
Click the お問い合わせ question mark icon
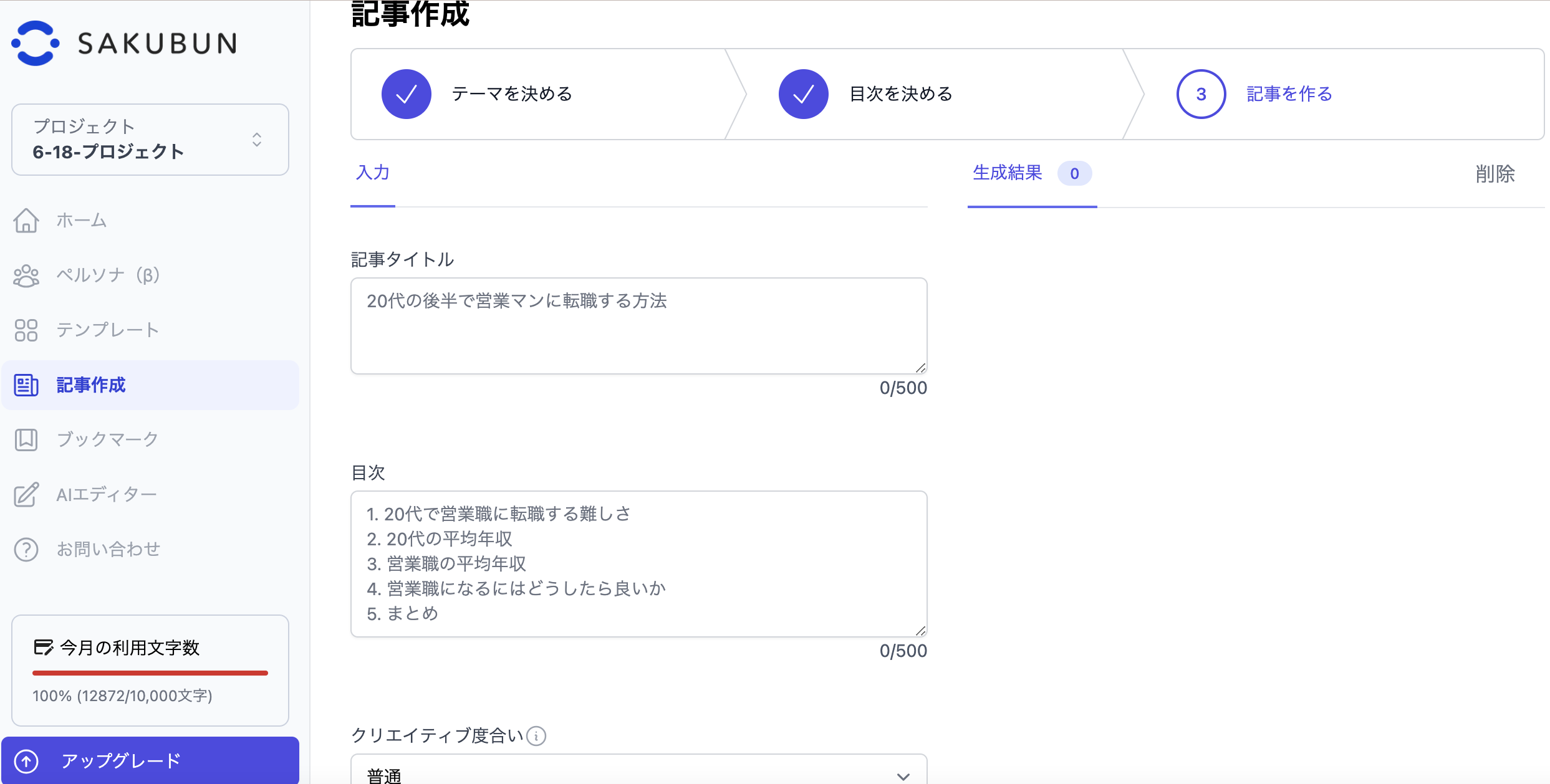[26, 550]
